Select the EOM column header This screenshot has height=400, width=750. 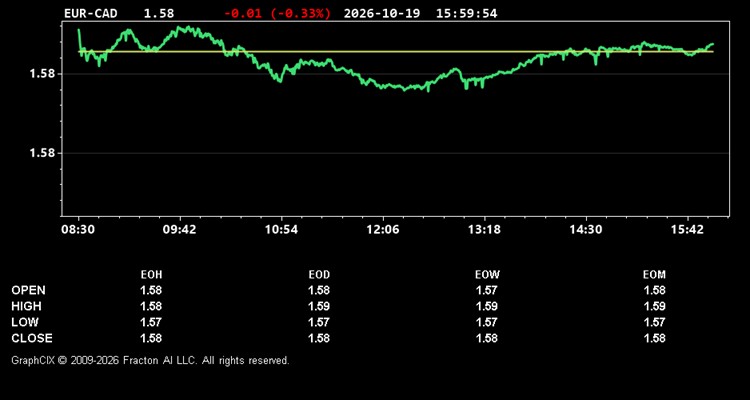(654, 275)
